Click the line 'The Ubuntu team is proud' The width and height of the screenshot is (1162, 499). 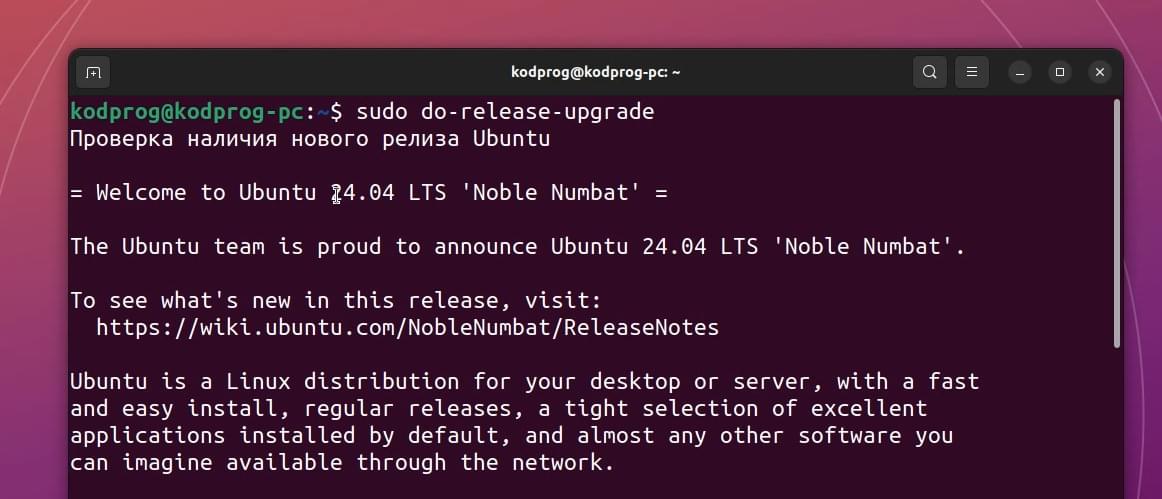518,247
